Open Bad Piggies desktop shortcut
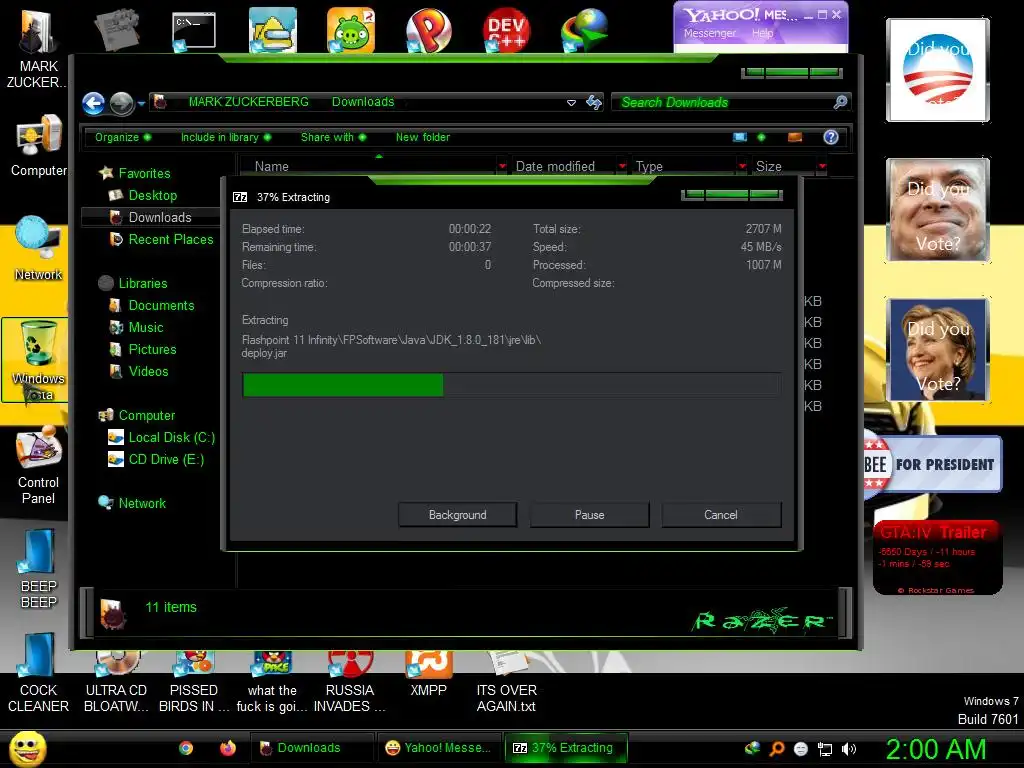The height and width of the screenshot is (768, 1024). [x=351, y=29]
